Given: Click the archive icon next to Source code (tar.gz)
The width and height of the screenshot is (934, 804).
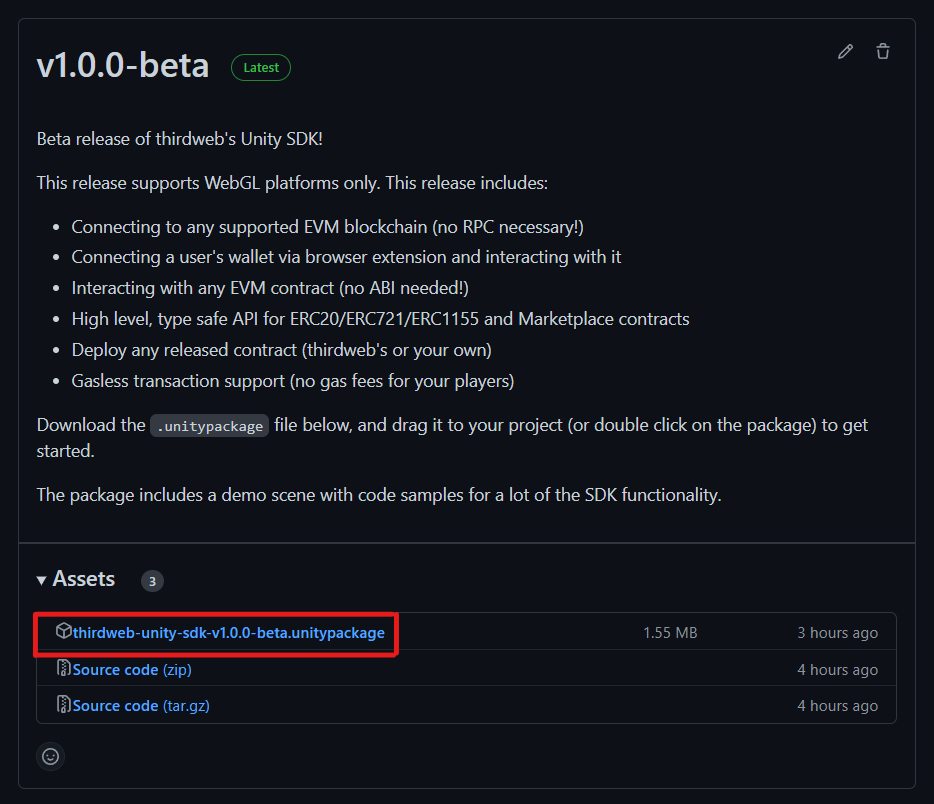Looking at the screenshot, I should pos(64,705).
